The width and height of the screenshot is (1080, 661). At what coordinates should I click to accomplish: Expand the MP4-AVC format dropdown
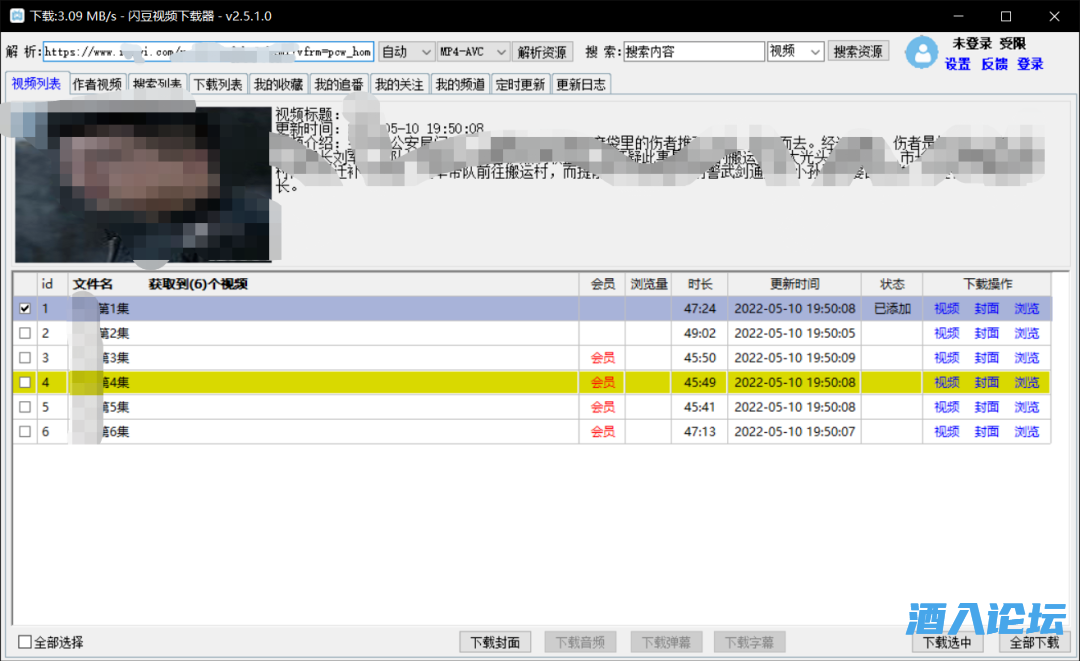473,52
